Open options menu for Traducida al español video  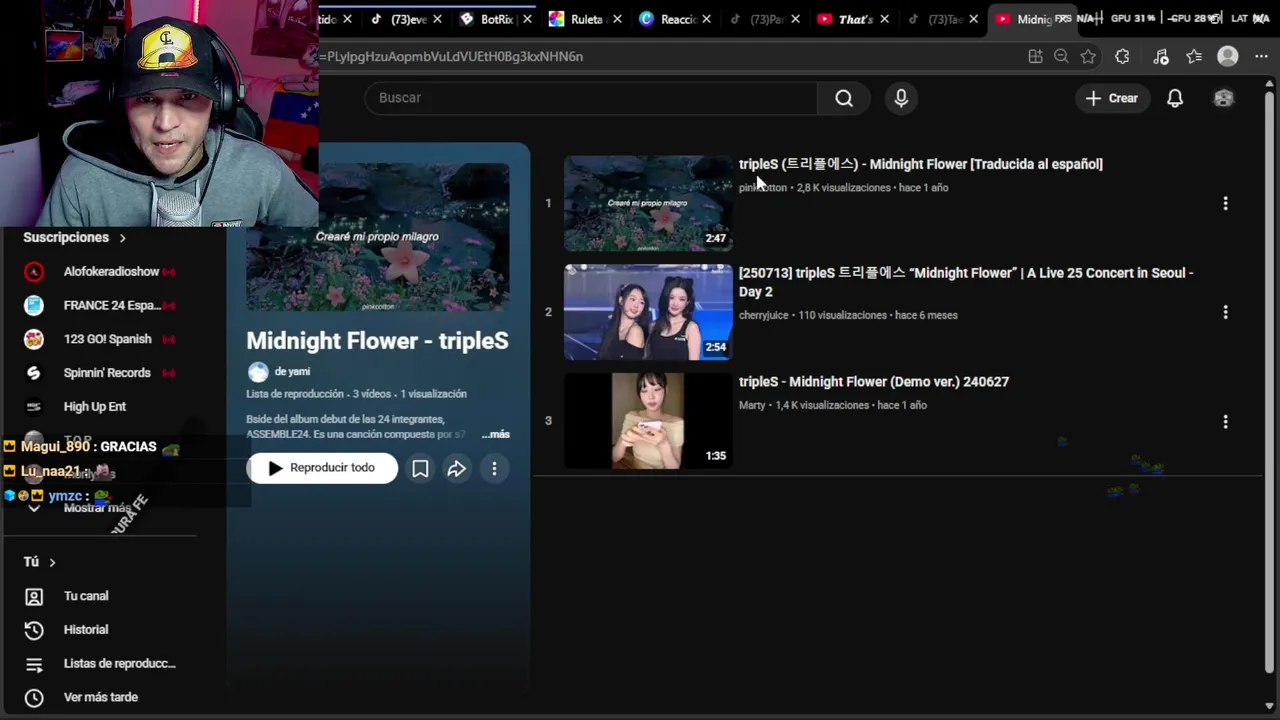tap(1225, 203)
